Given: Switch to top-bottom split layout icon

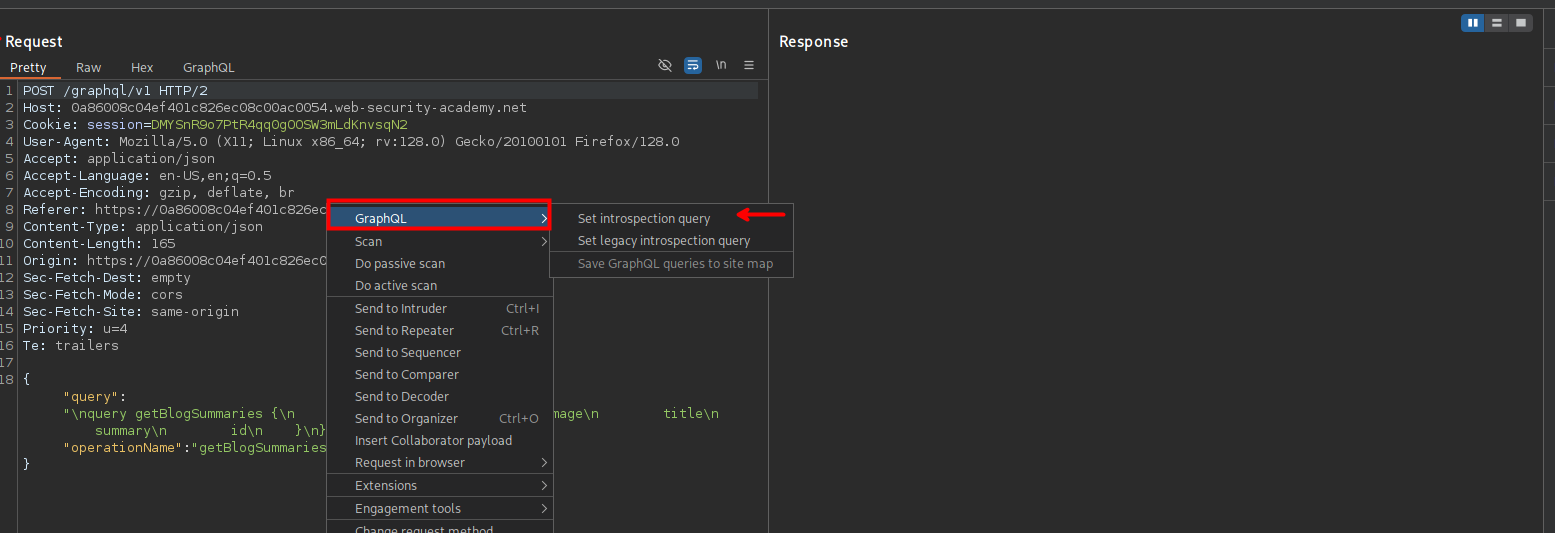Looking at the screenshot, I should point(1496,23).
